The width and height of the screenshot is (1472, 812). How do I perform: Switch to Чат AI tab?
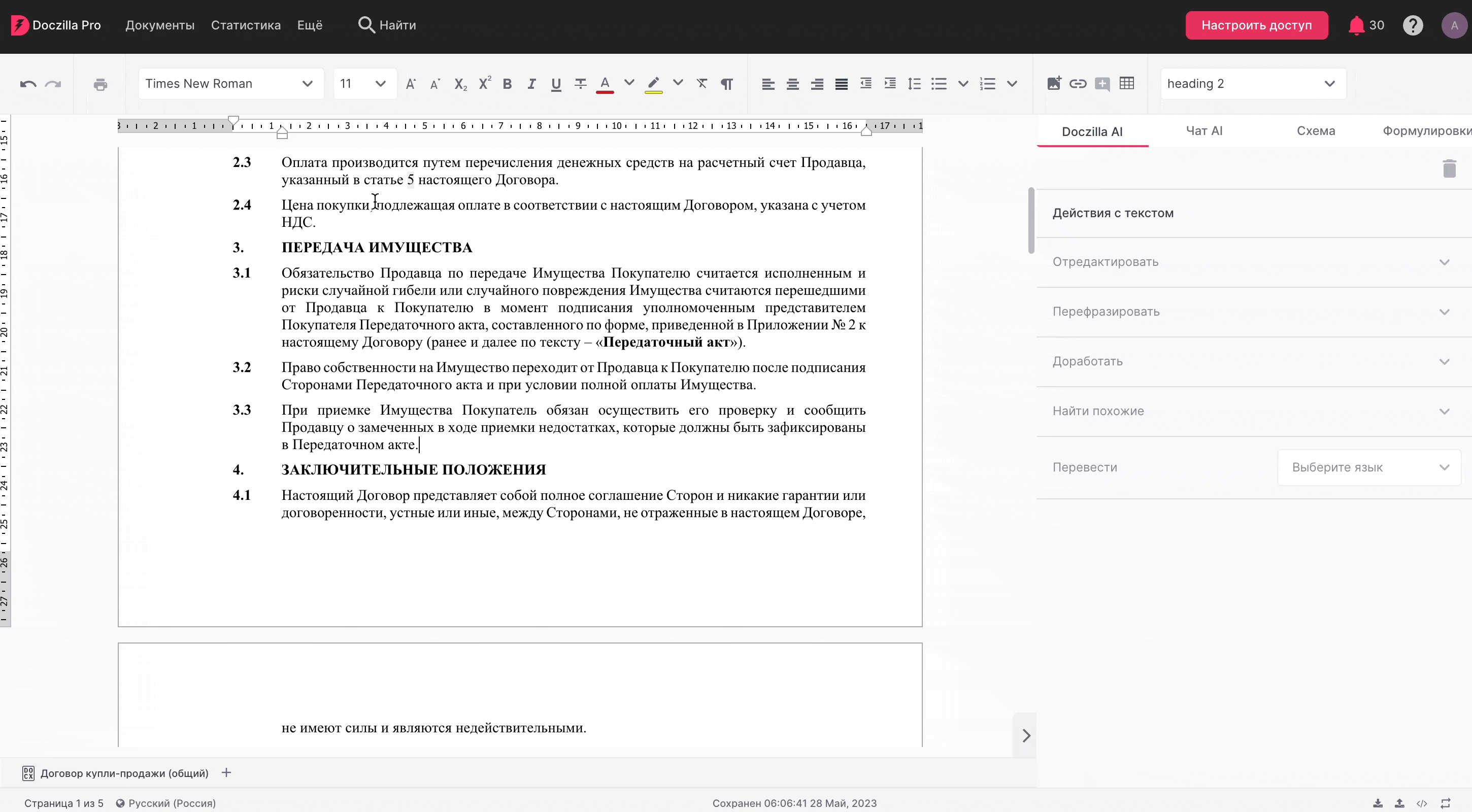click(1204, 131)
